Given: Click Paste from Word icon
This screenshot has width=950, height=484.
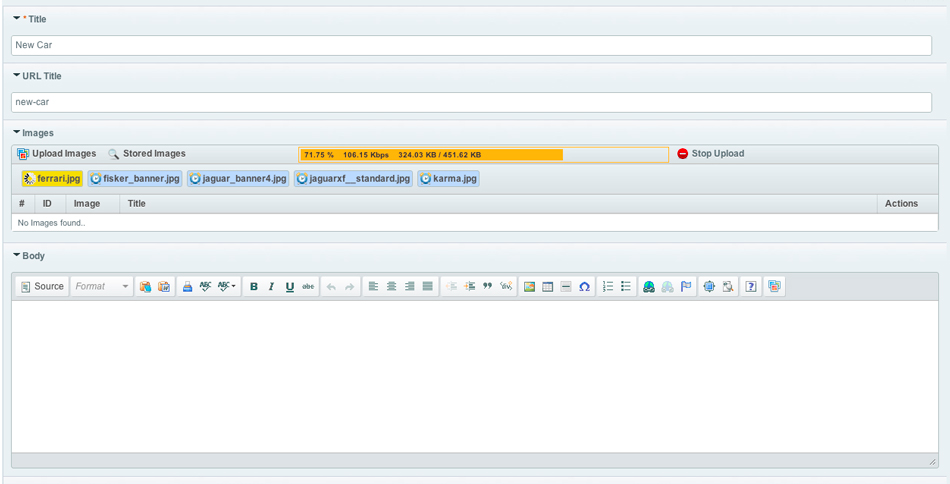Looking at the screenshot, I should [164, 287].
